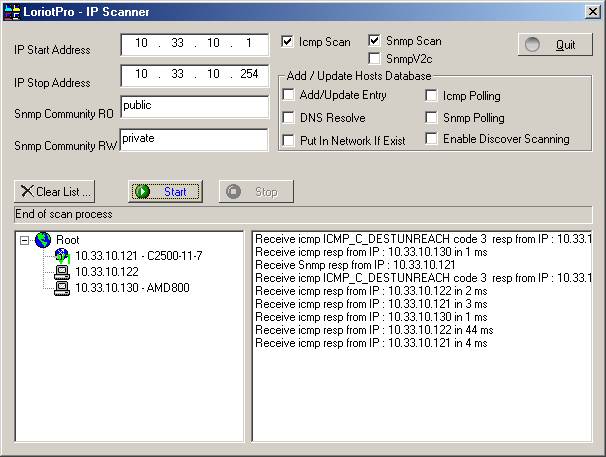The image size is (606, 457).
Task: Click the globe icon next to Root
Action: (43, 240)
